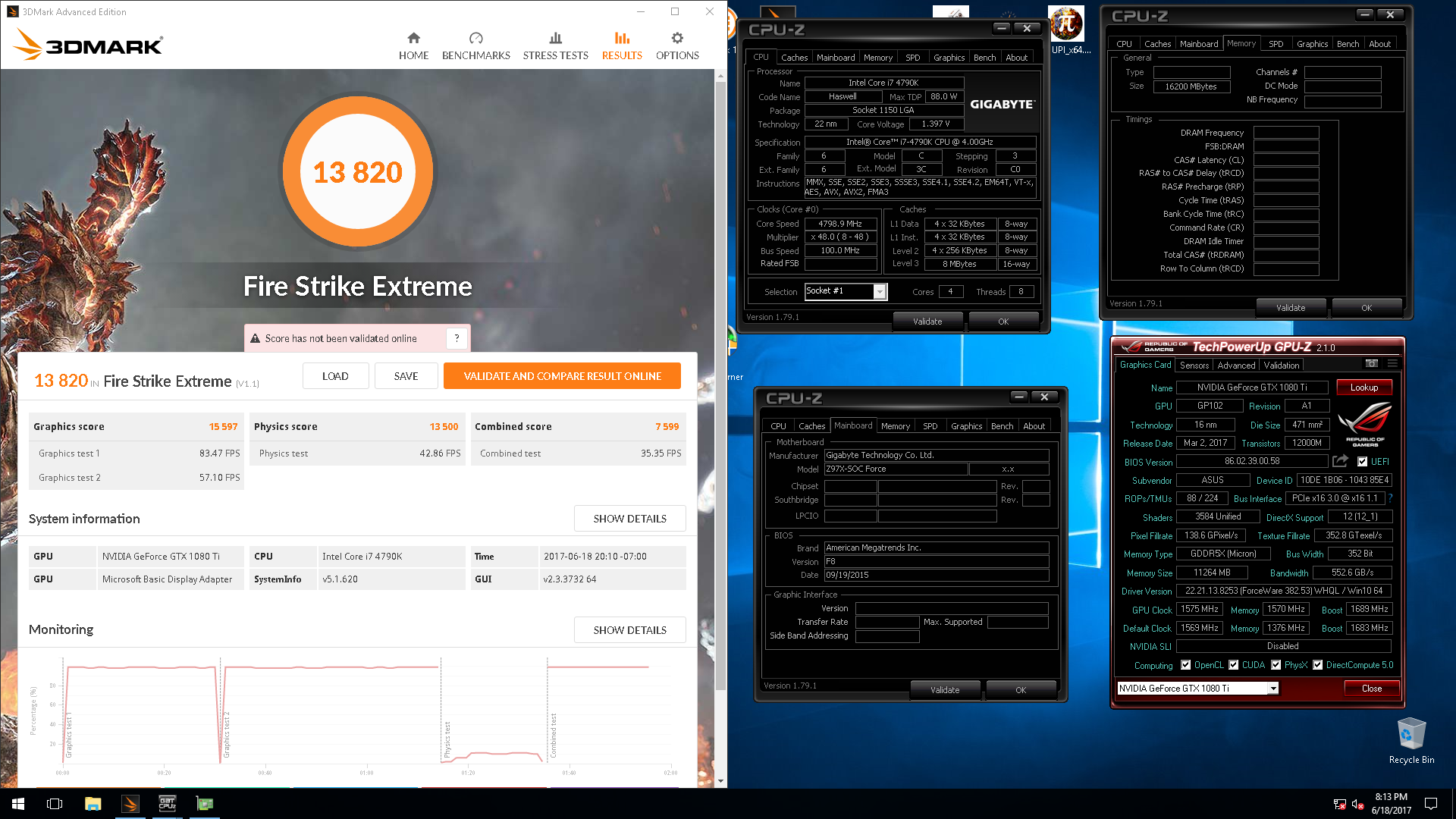Open the Action Center notification icon

(1431, 804)
